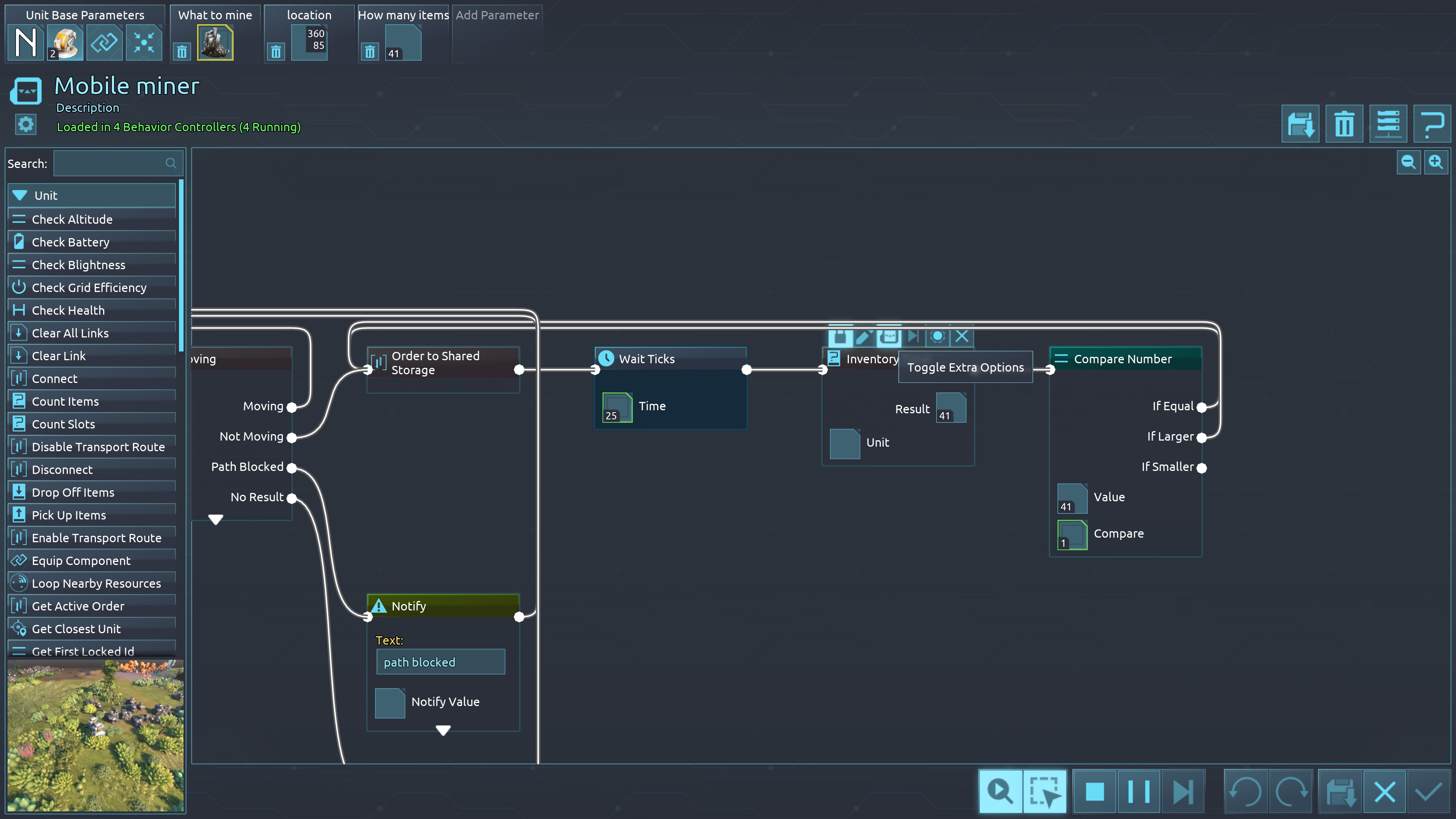Click the instruction list scrollbar
Viewport: 1456px width, 819px height.
tap(181, 266)
